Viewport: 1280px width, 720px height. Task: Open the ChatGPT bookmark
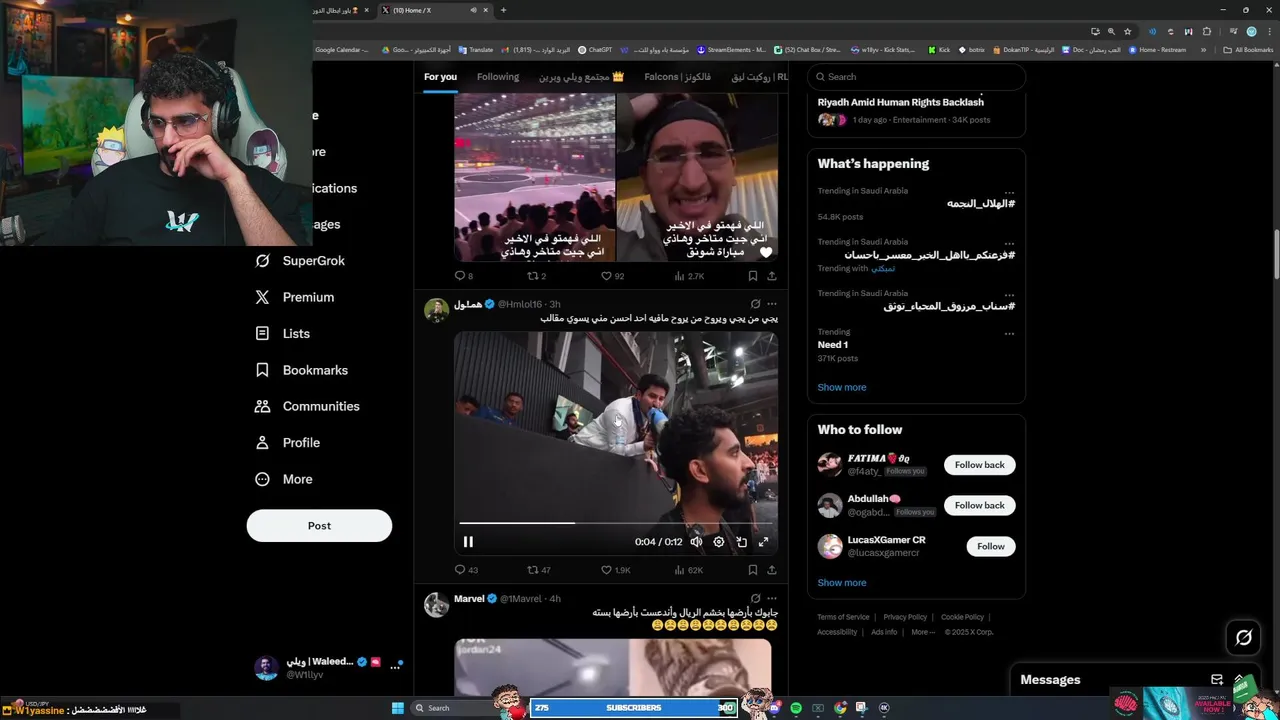(x=595, y=50)
